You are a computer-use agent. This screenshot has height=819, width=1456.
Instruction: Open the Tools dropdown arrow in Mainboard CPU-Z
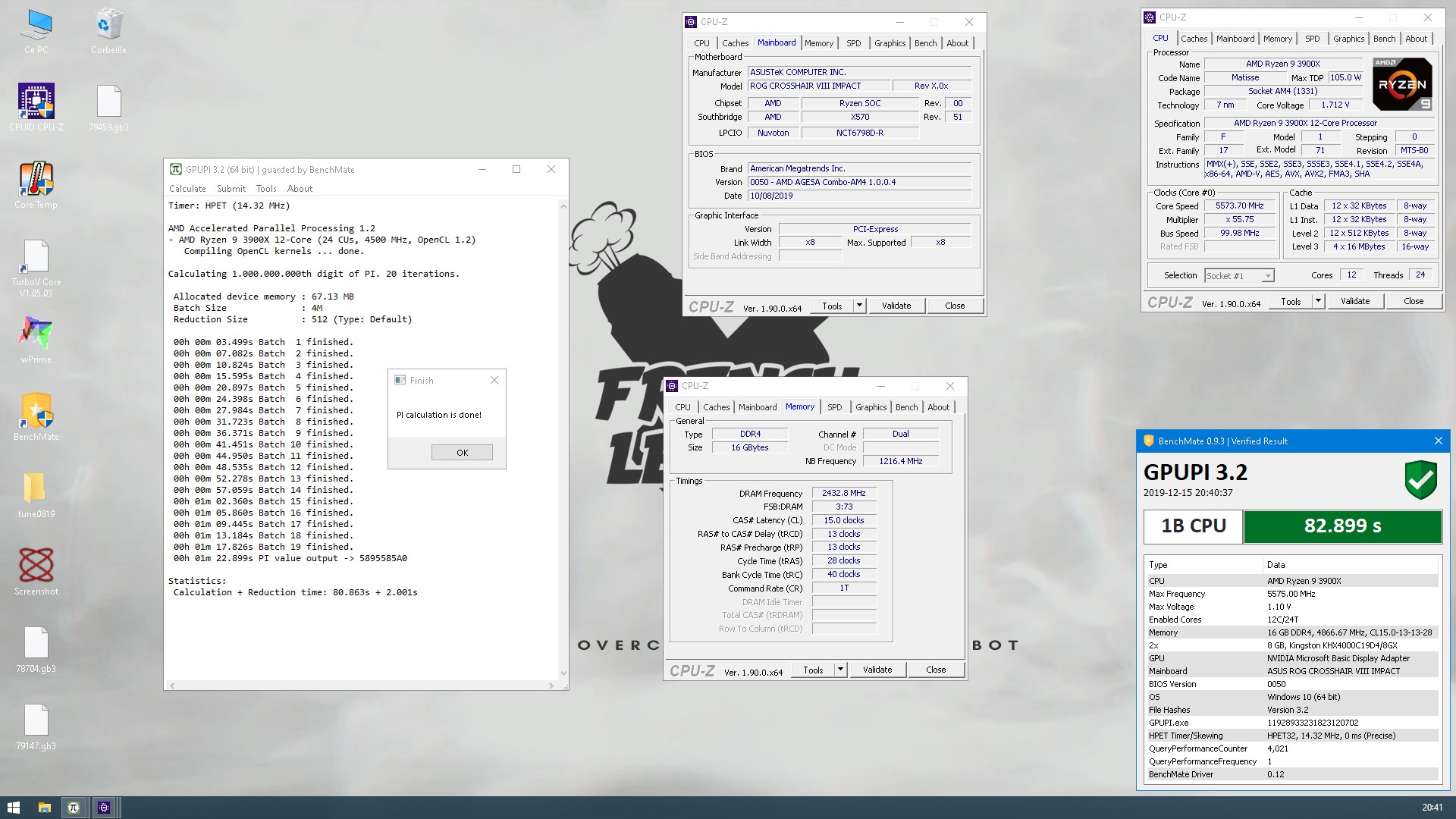click(x=859, y=306)
